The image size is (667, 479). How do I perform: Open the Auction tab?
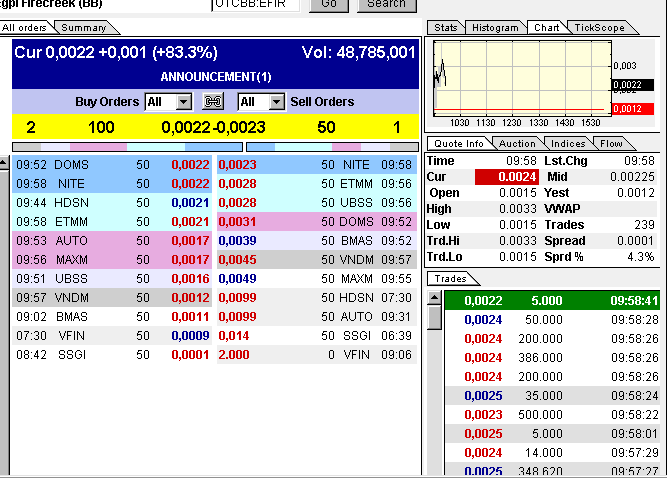pos(517,144)
